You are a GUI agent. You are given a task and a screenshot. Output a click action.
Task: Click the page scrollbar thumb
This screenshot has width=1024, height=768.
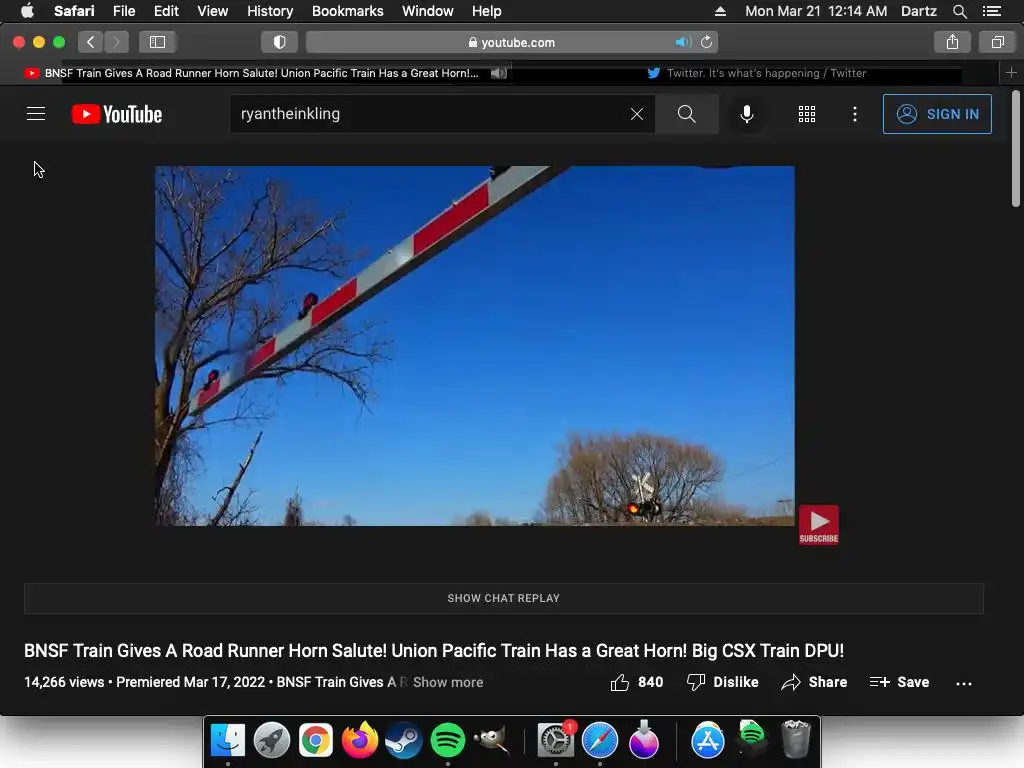(1016, 149)
